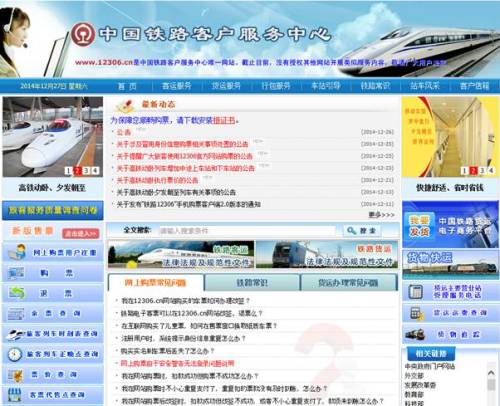This screenshot has width=500, height=406.
Task: Open 旅客列车正晚点查询
Action: click(x=62, y=354)
